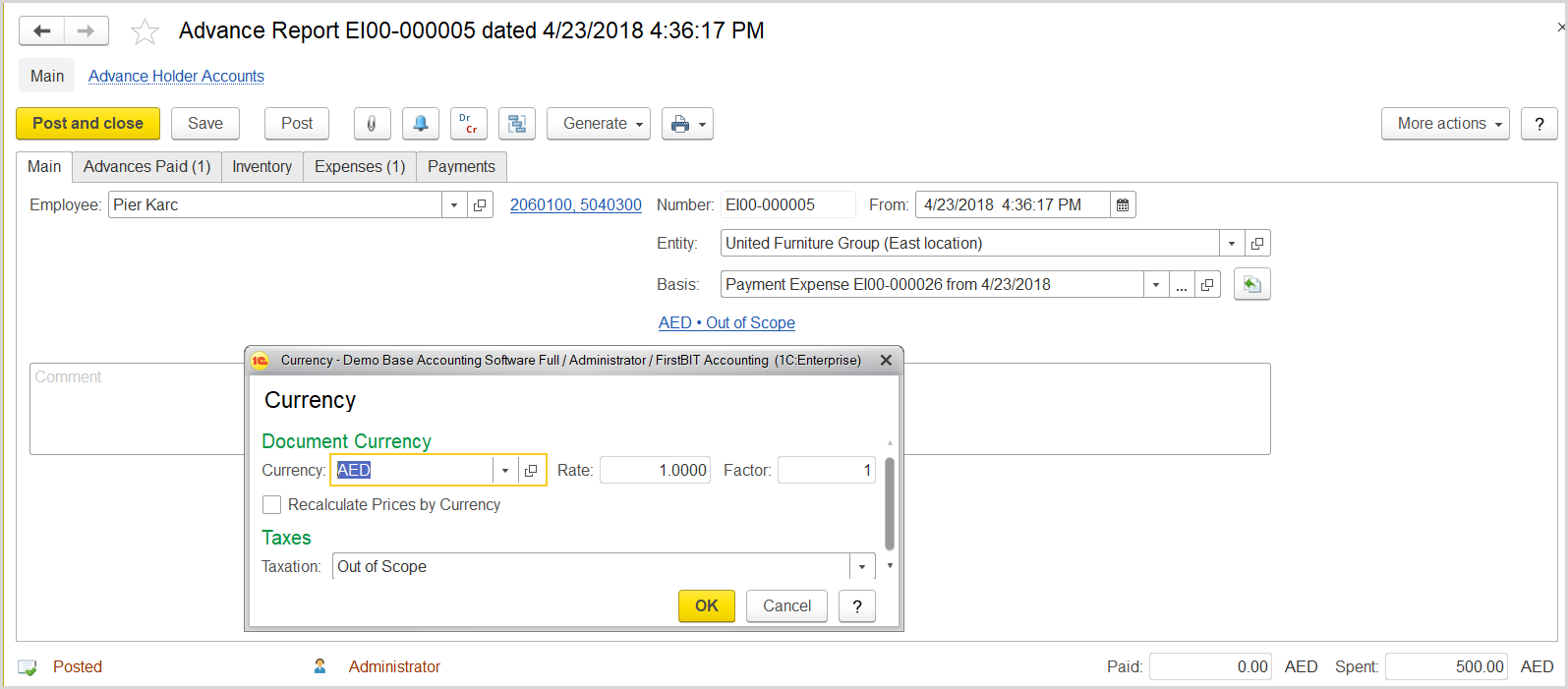Show Dr/Cr journal entries icon
Image resolution: width=1568 pixels, height=689 pixels.
click(468, 124)
